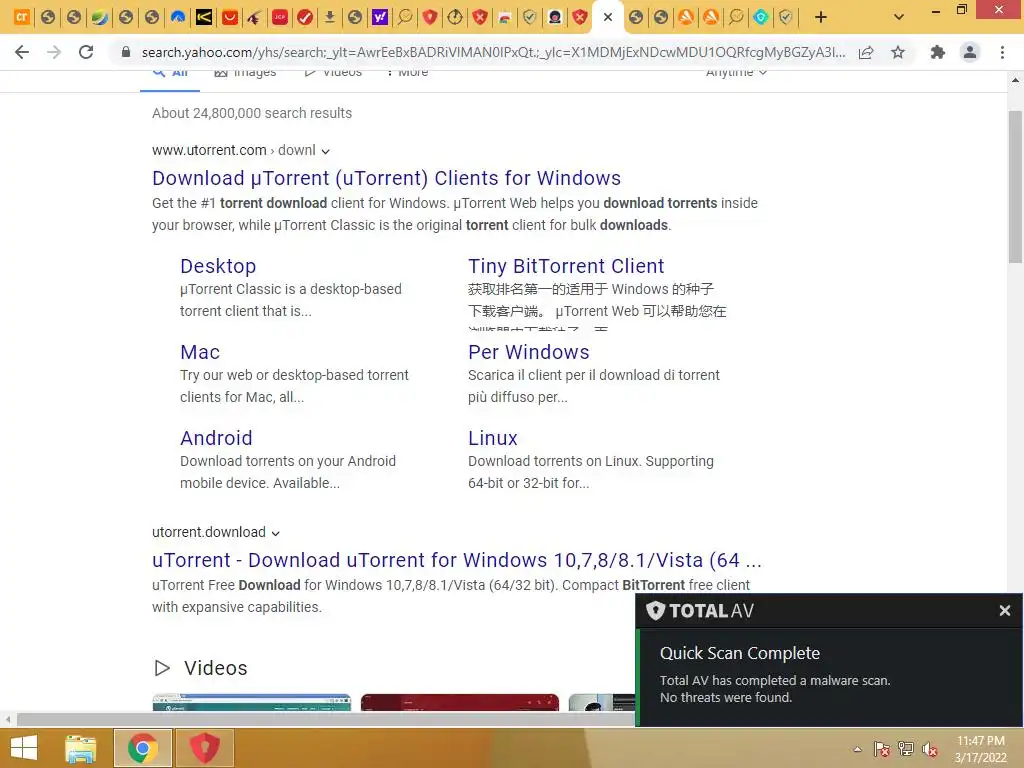Open the Extensions puzzle menu

click(938, 52)
